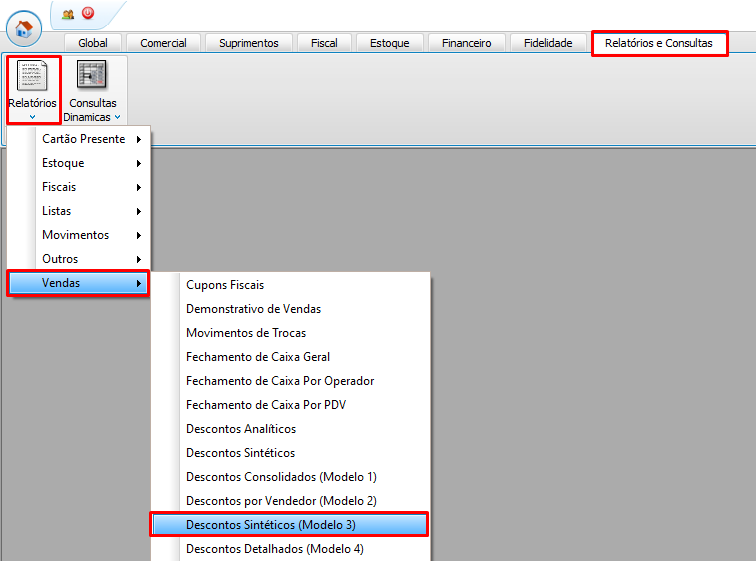
Task: Expand the Relatórios dropdown chevron
Action: click(x=32, y=117)
